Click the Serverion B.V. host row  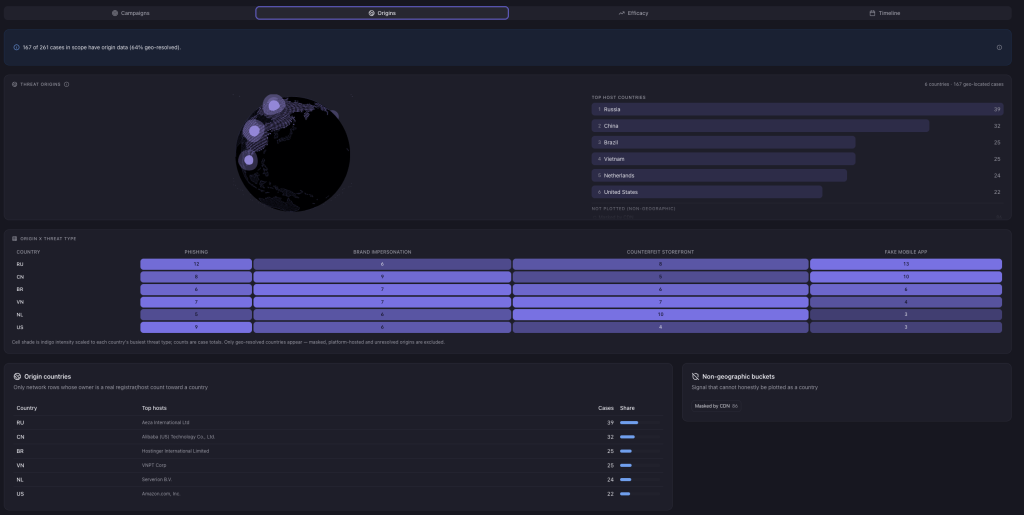(340, 480)
